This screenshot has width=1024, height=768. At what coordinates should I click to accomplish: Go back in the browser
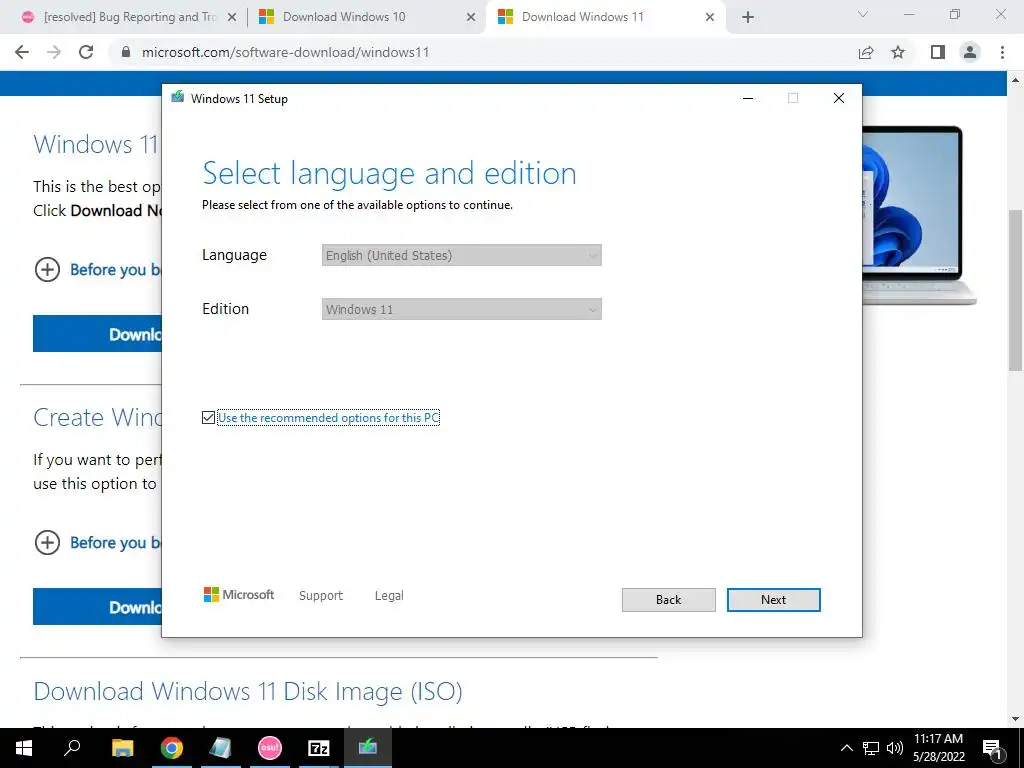point(22,52)
